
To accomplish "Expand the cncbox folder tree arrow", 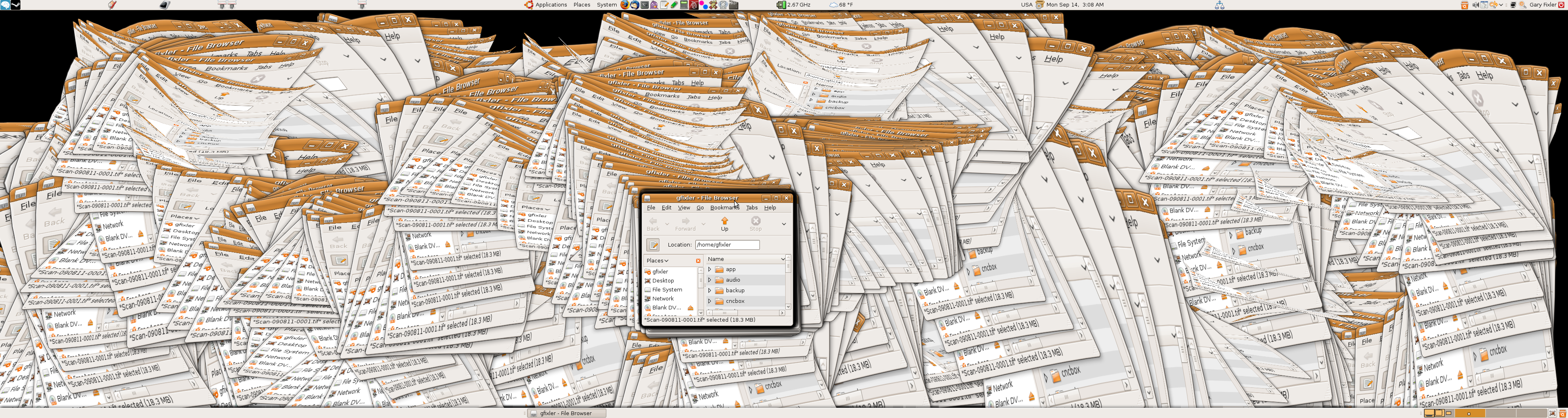I will [709, 301].
